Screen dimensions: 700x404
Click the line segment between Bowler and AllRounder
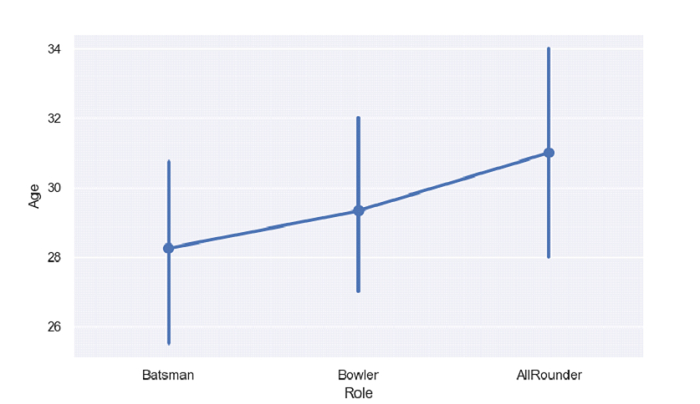point(453,182)
